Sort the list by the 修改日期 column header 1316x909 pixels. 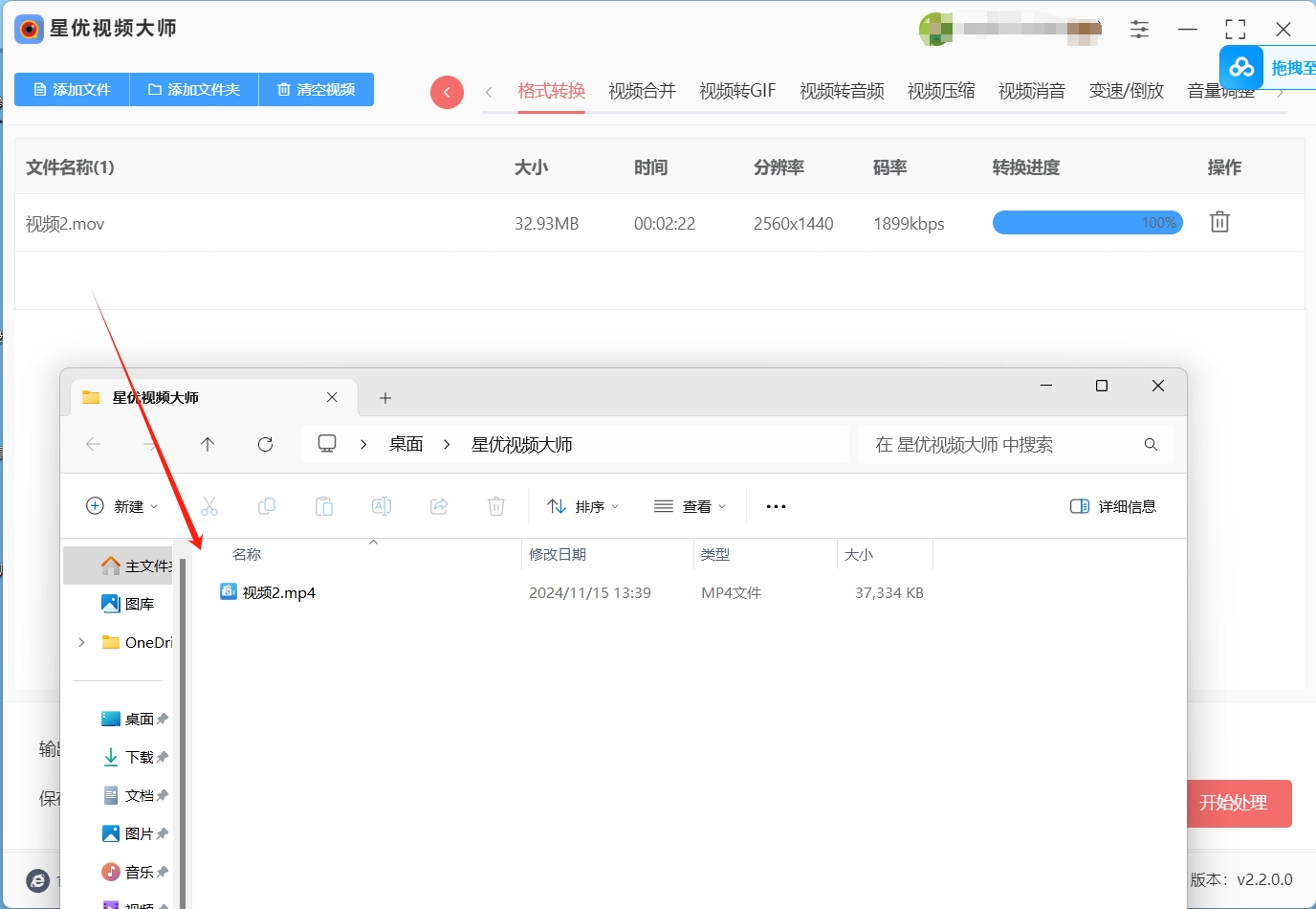558,555
